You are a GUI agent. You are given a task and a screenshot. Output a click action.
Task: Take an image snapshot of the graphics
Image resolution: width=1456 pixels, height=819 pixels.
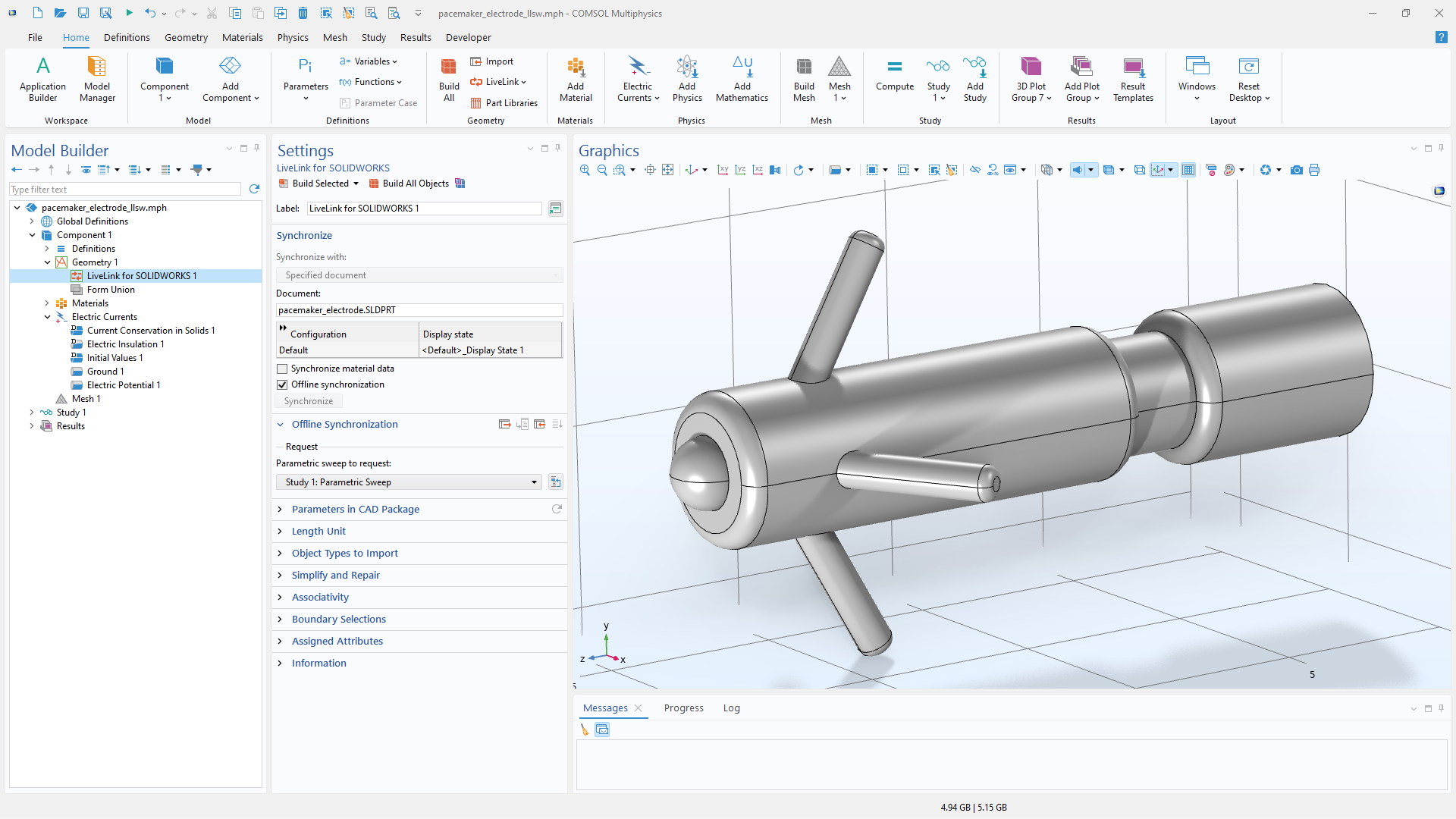click(x=1297, y=170)
